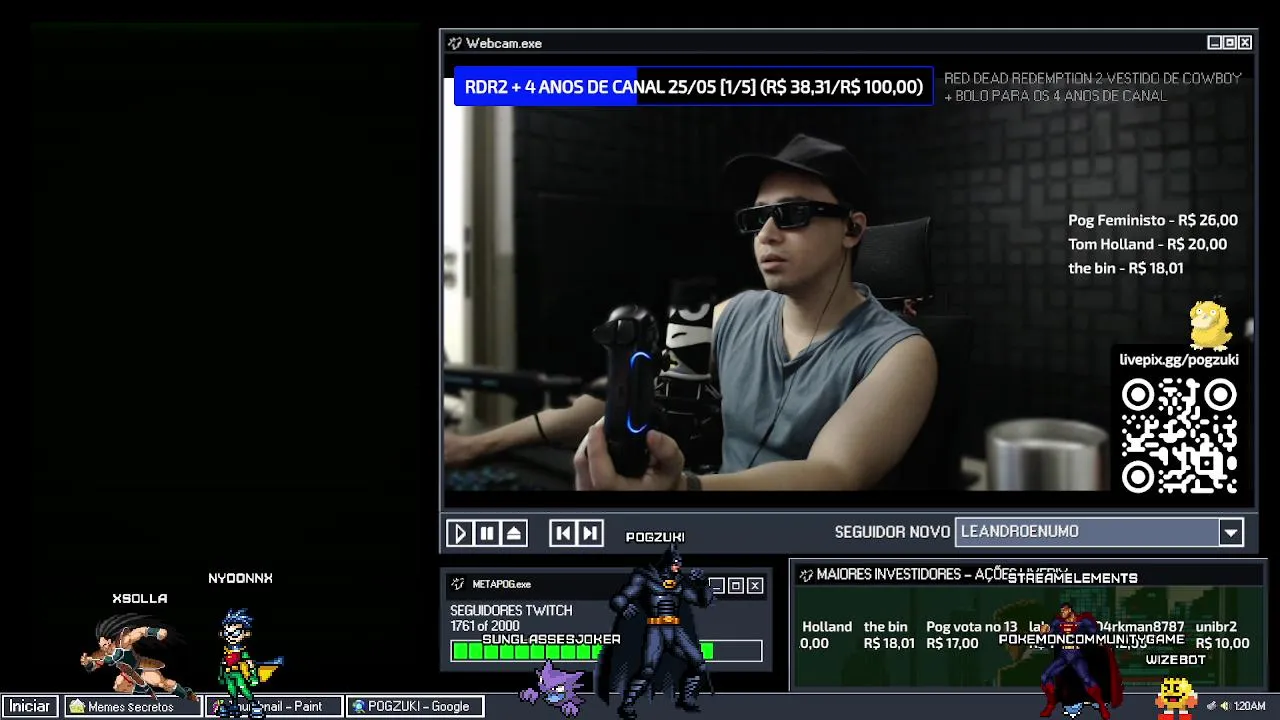Open Memes Secretos taskbar item
Image resolution: width=1280 pixels, height=720 pixels.
(132, 706)
